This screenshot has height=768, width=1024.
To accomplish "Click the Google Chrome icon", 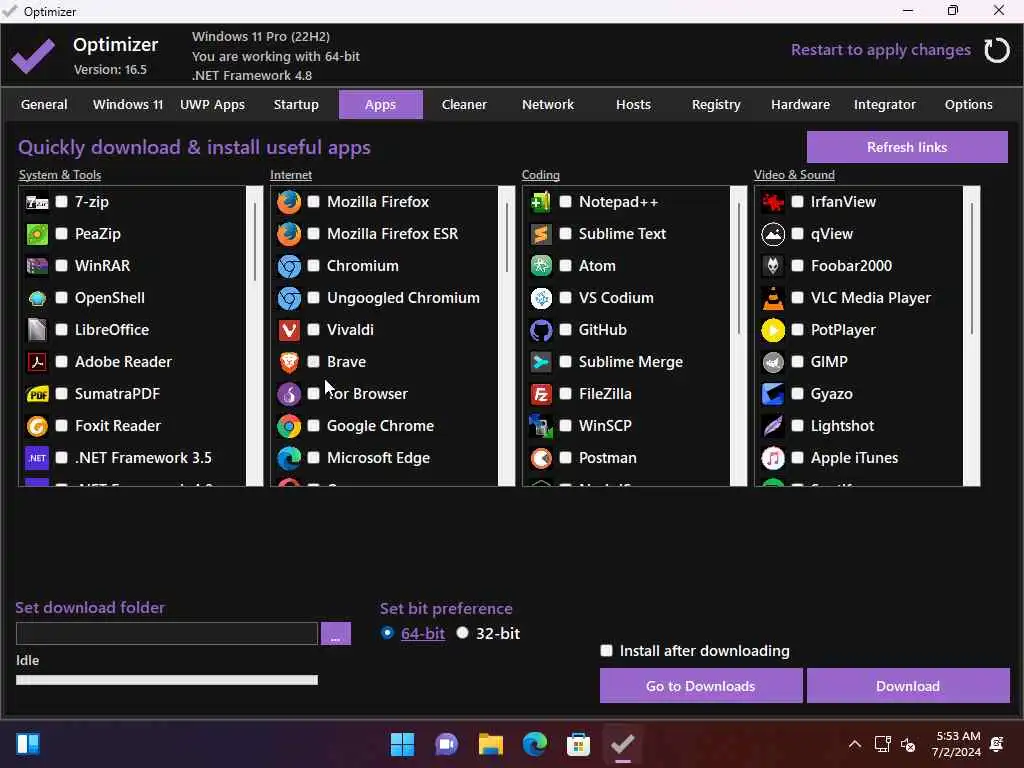I will pos(289,426).
